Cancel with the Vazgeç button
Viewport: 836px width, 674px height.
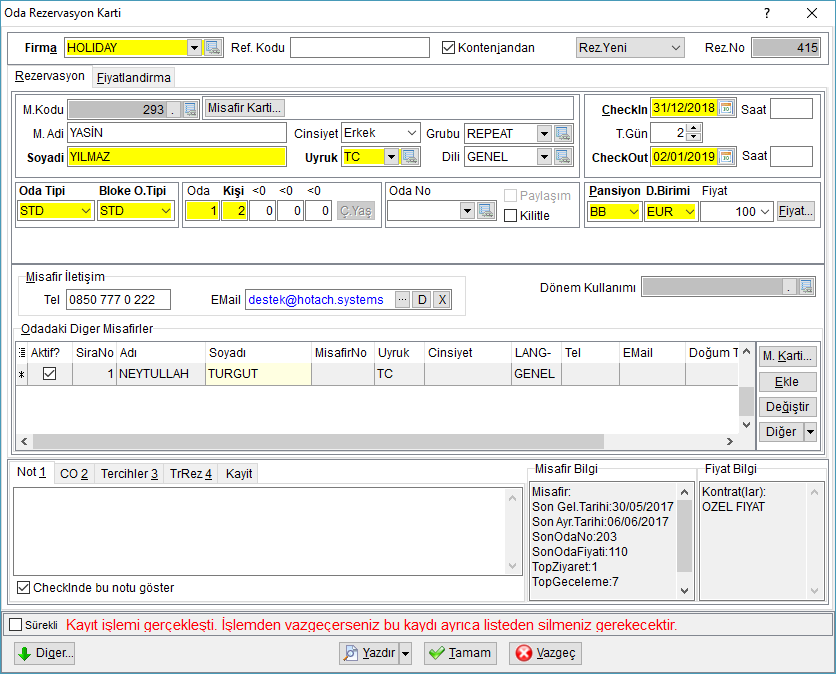(x=545, y=653)
